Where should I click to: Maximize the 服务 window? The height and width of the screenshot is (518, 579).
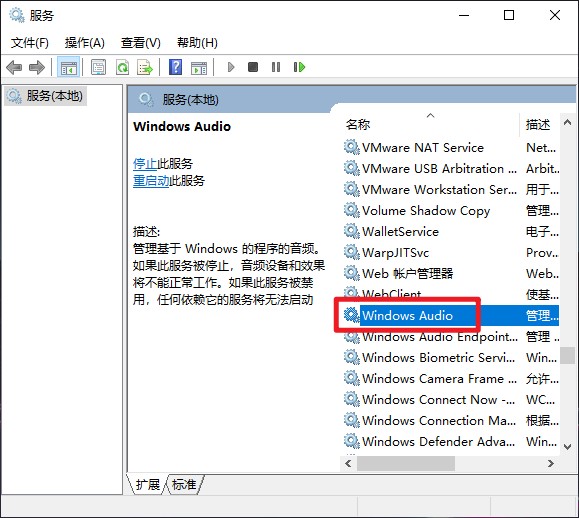[x=509, y=15]
